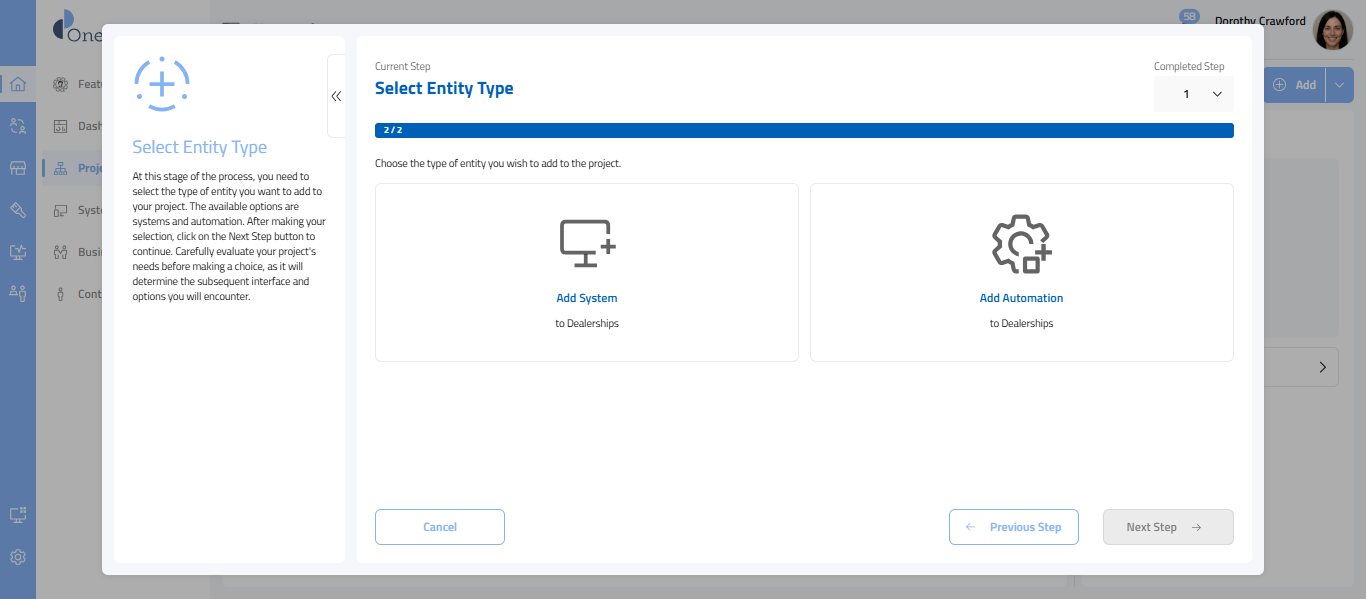Click the monitor chart icon in left rail
1366x599 pixels.
[17, 252]
